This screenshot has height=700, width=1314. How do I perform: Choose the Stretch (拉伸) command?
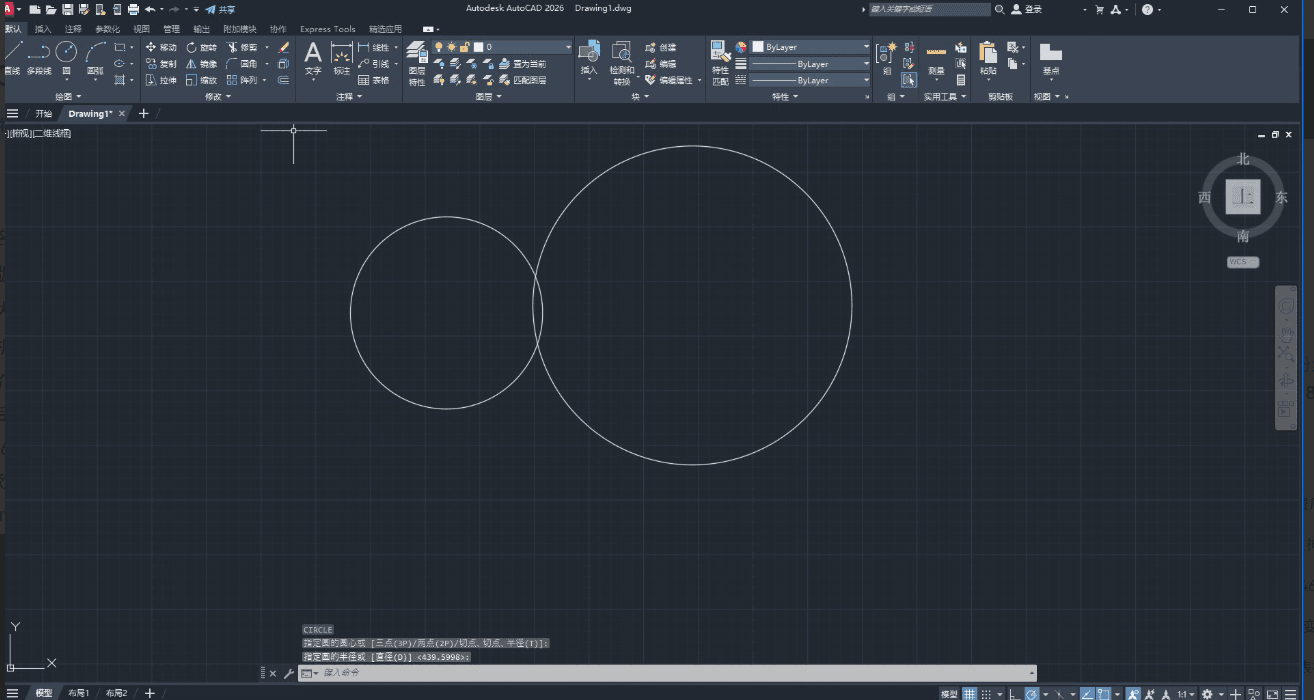pos(161,80)
